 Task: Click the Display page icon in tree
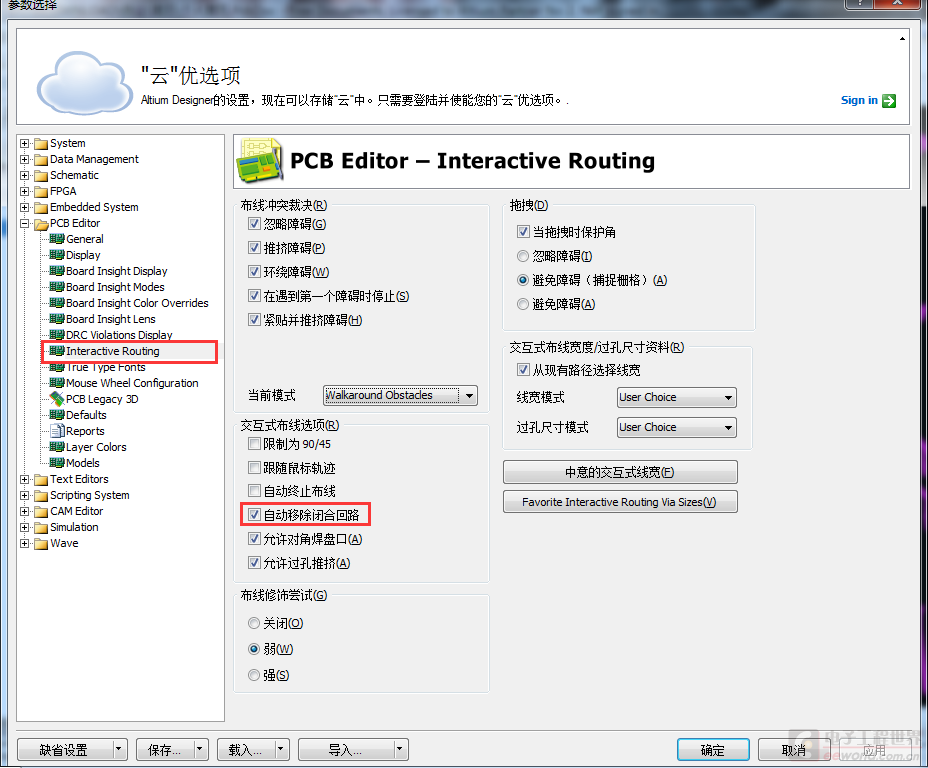(57, 255)
